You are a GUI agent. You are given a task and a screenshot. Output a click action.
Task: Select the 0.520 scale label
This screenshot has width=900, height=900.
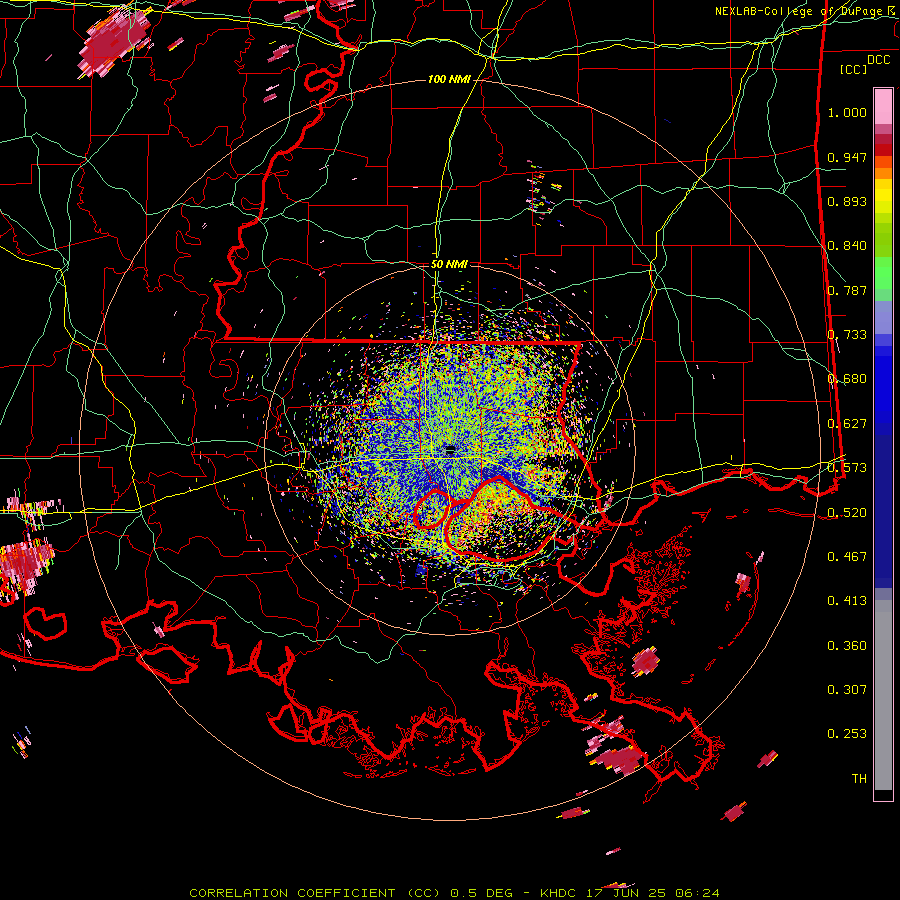pos(847,513)
